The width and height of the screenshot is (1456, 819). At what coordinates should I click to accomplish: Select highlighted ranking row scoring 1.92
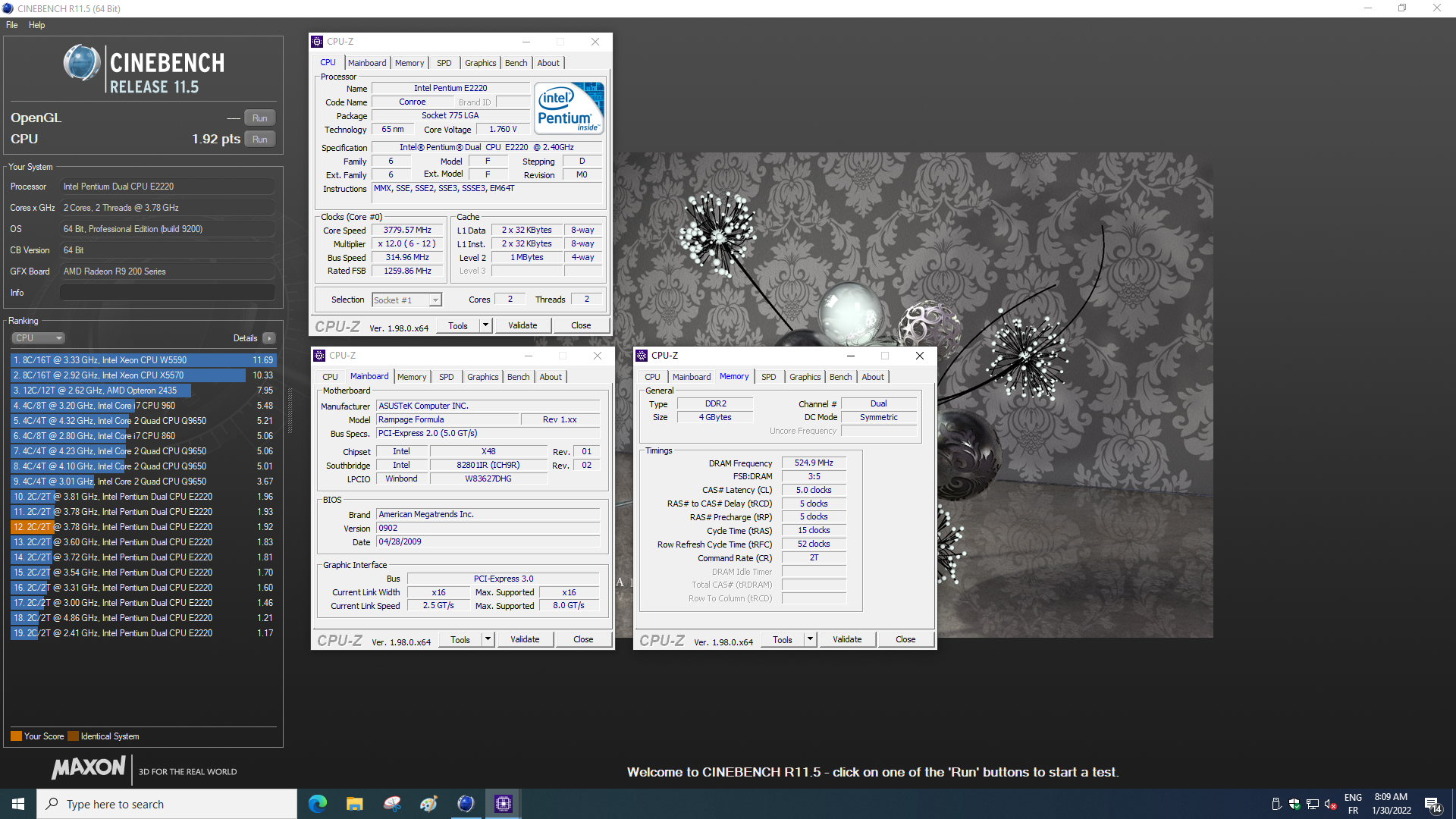(143, 527)
